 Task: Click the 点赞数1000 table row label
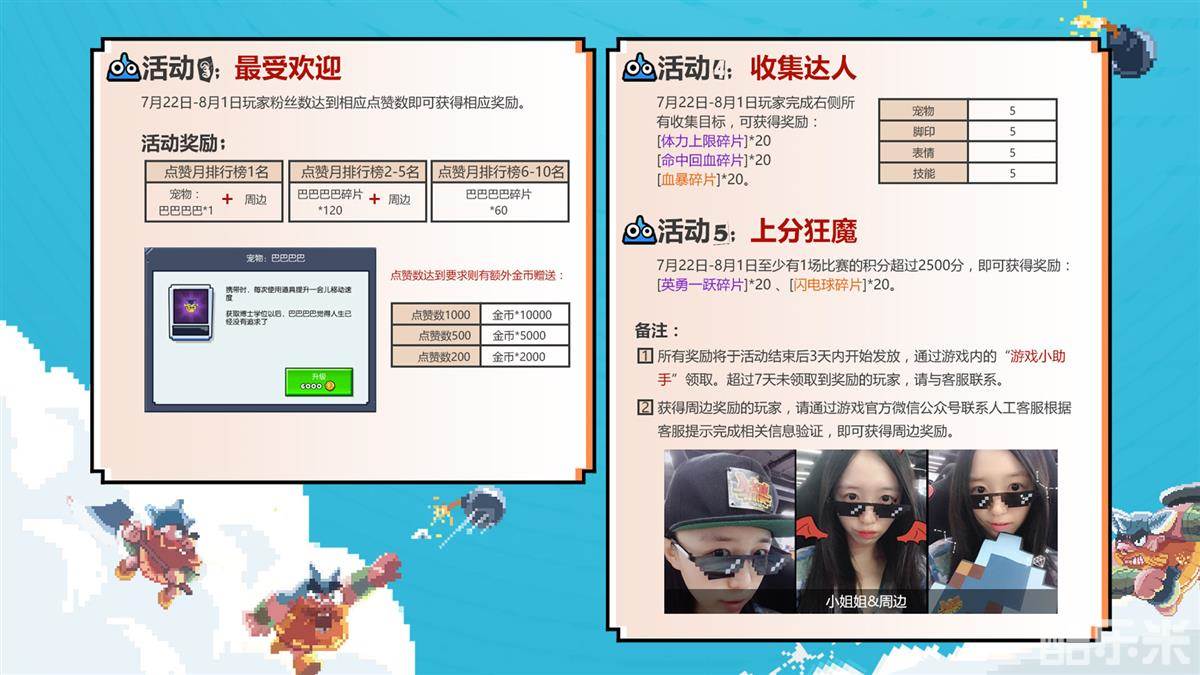[435, 314]
